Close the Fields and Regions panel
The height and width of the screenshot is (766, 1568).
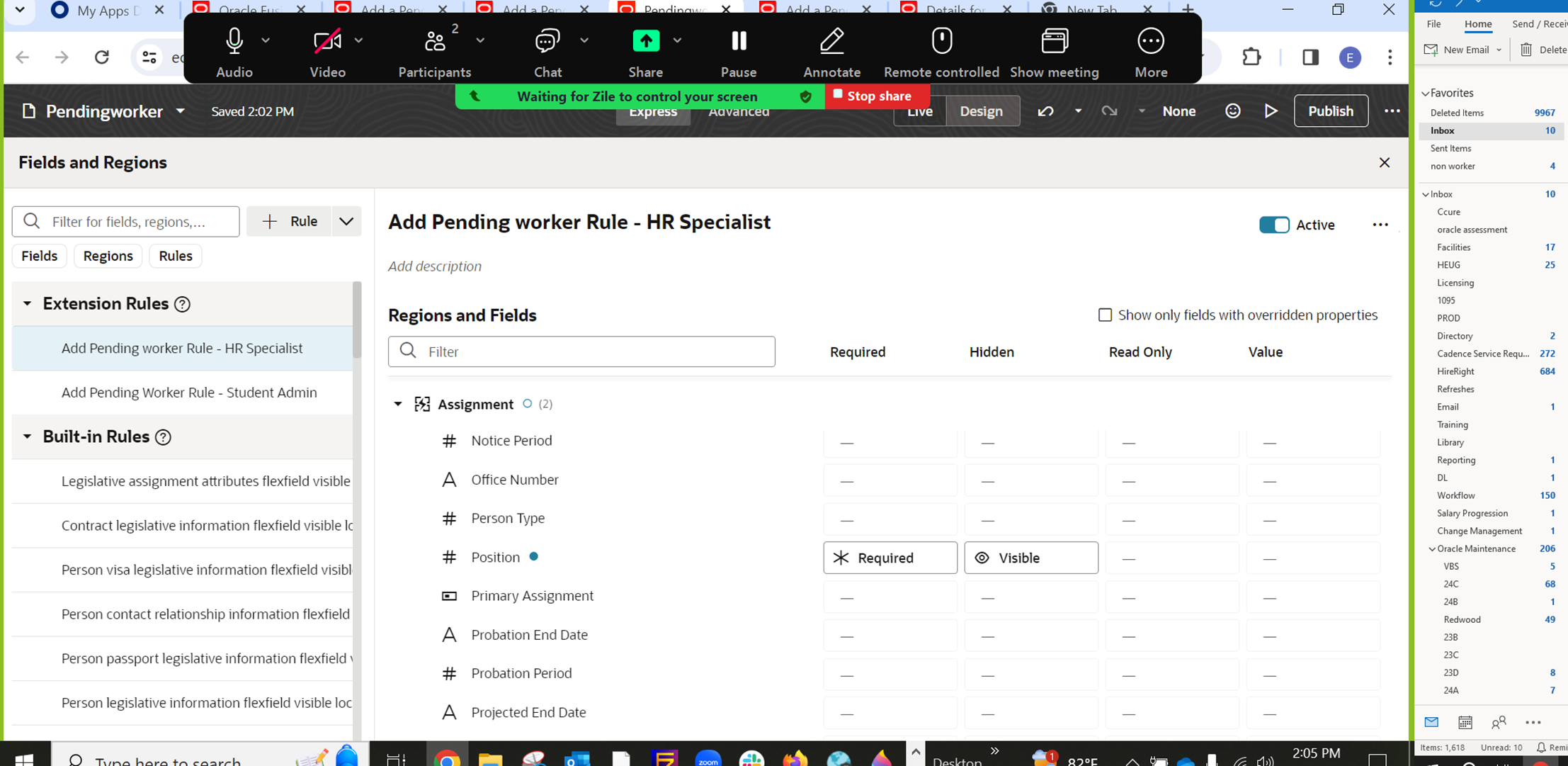click(x=1385, y=163)
